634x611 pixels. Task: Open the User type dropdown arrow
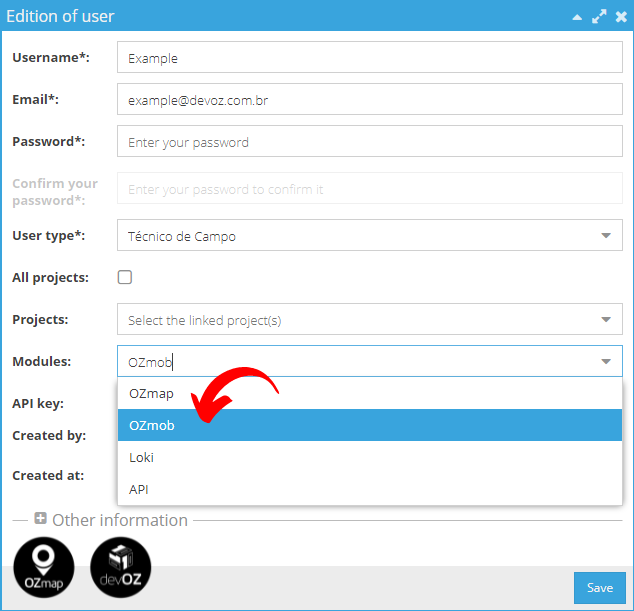(x=606, y=235)
